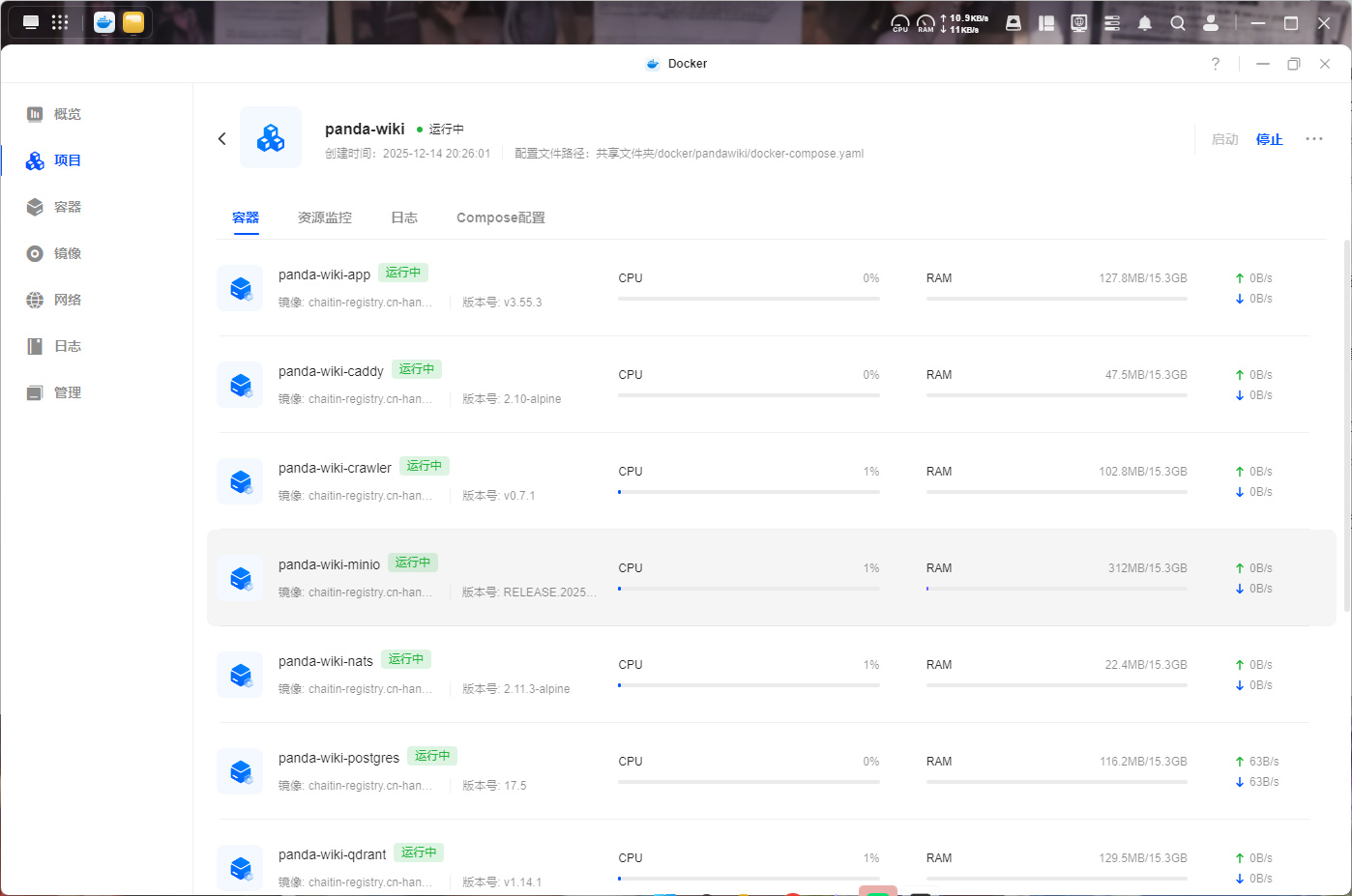Click the panda-wiki-crawler container icon
Image resolution: width=1352 pixels, height=896 pixels.
coord(240,481)
